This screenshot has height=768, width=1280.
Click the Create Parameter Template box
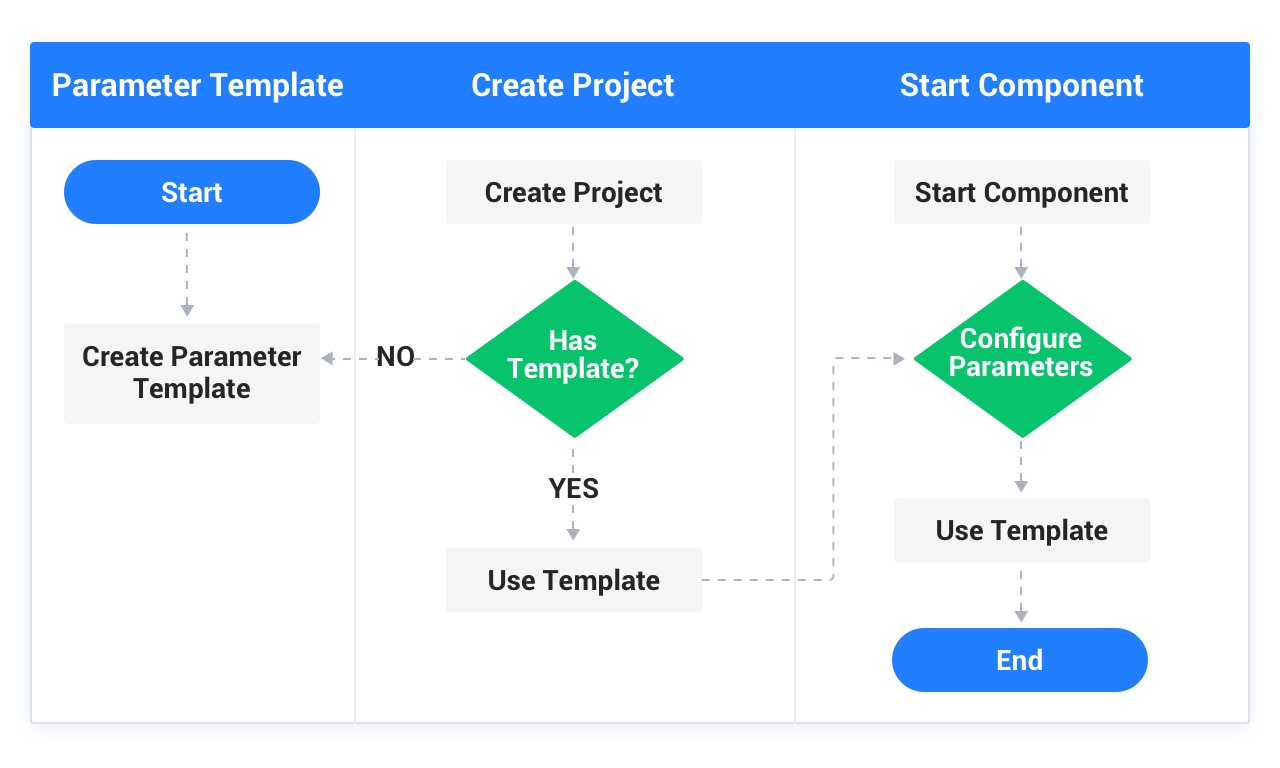tap(192, 373)
